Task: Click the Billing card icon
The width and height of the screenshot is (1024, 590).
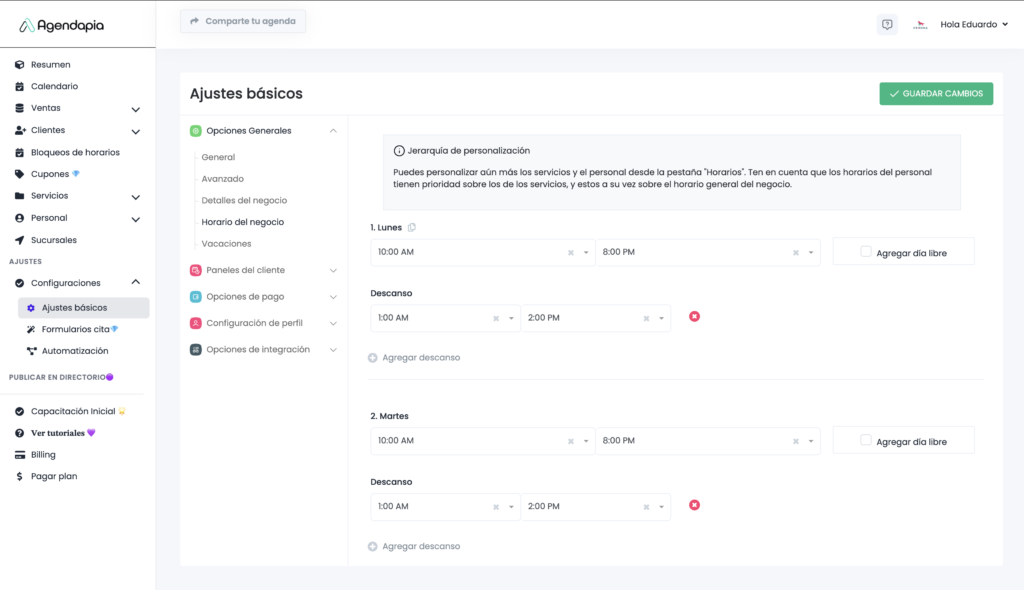Action: (20, 455)
